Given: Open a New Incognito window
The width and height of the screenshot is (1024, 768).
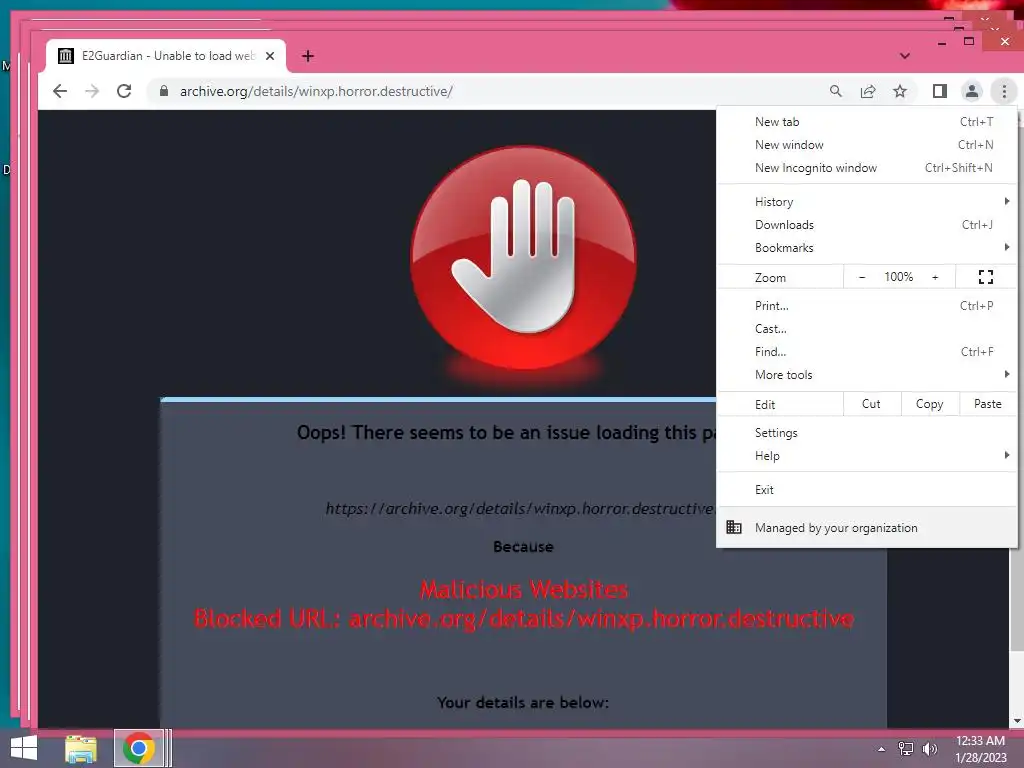Looking at the screenshot, I should 867,168.
